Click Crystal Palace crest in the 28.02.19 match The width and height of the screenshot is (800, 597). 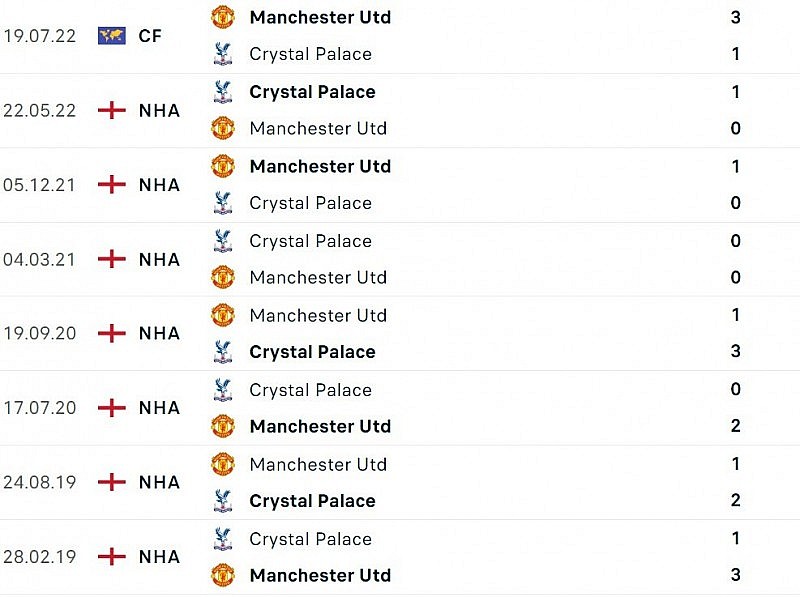222,539
